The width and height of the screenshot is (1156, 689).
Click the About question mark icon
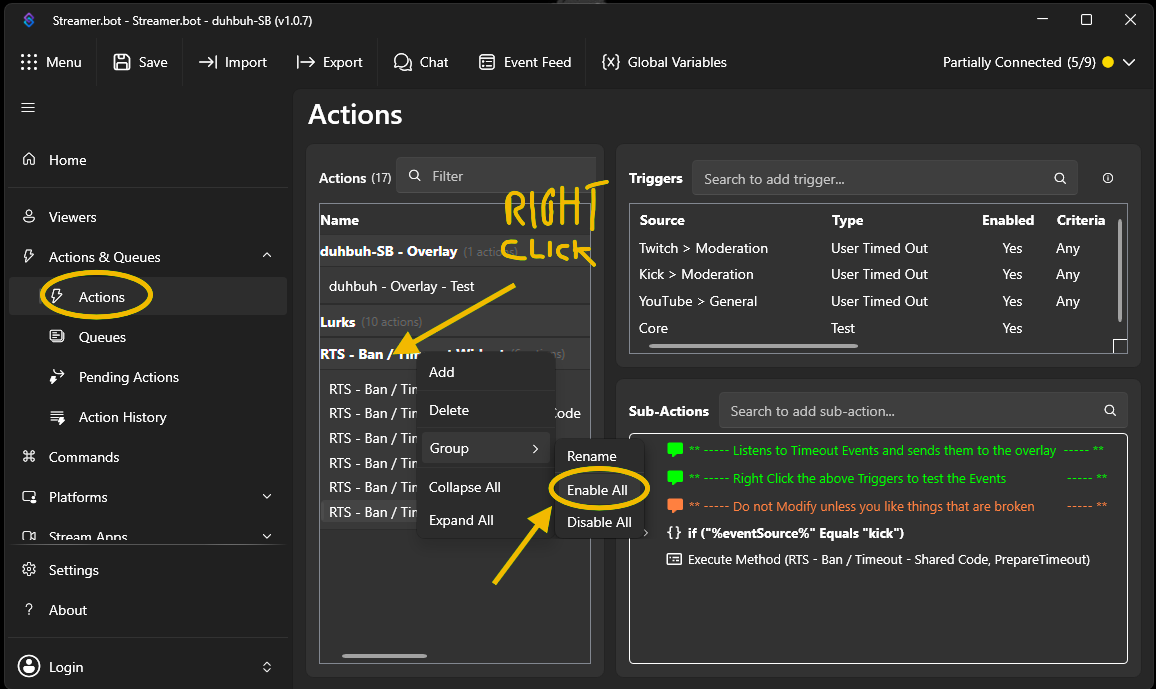pos(29,609)
